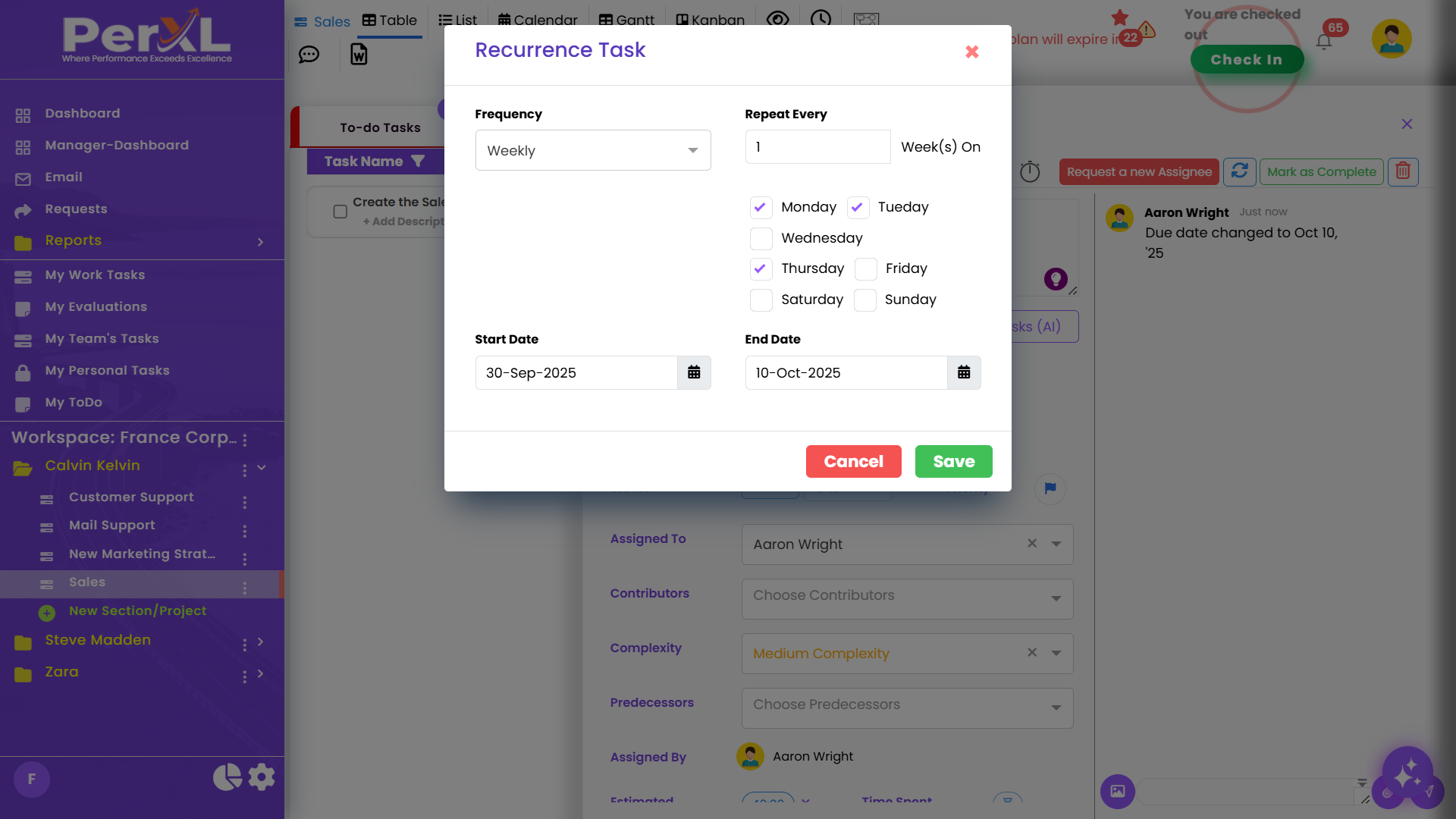Viewport: 1456px width, 819px height.
Task: Open the Start Date calendar picker
Action: [693, 372]
